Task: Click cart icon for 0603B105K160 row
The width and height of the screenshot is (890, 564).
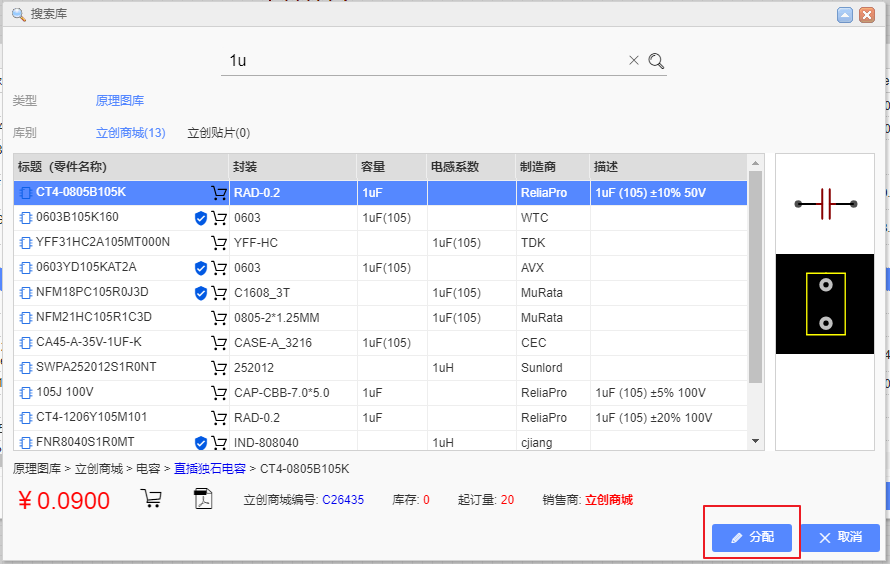Action: (x=219, y=218)
